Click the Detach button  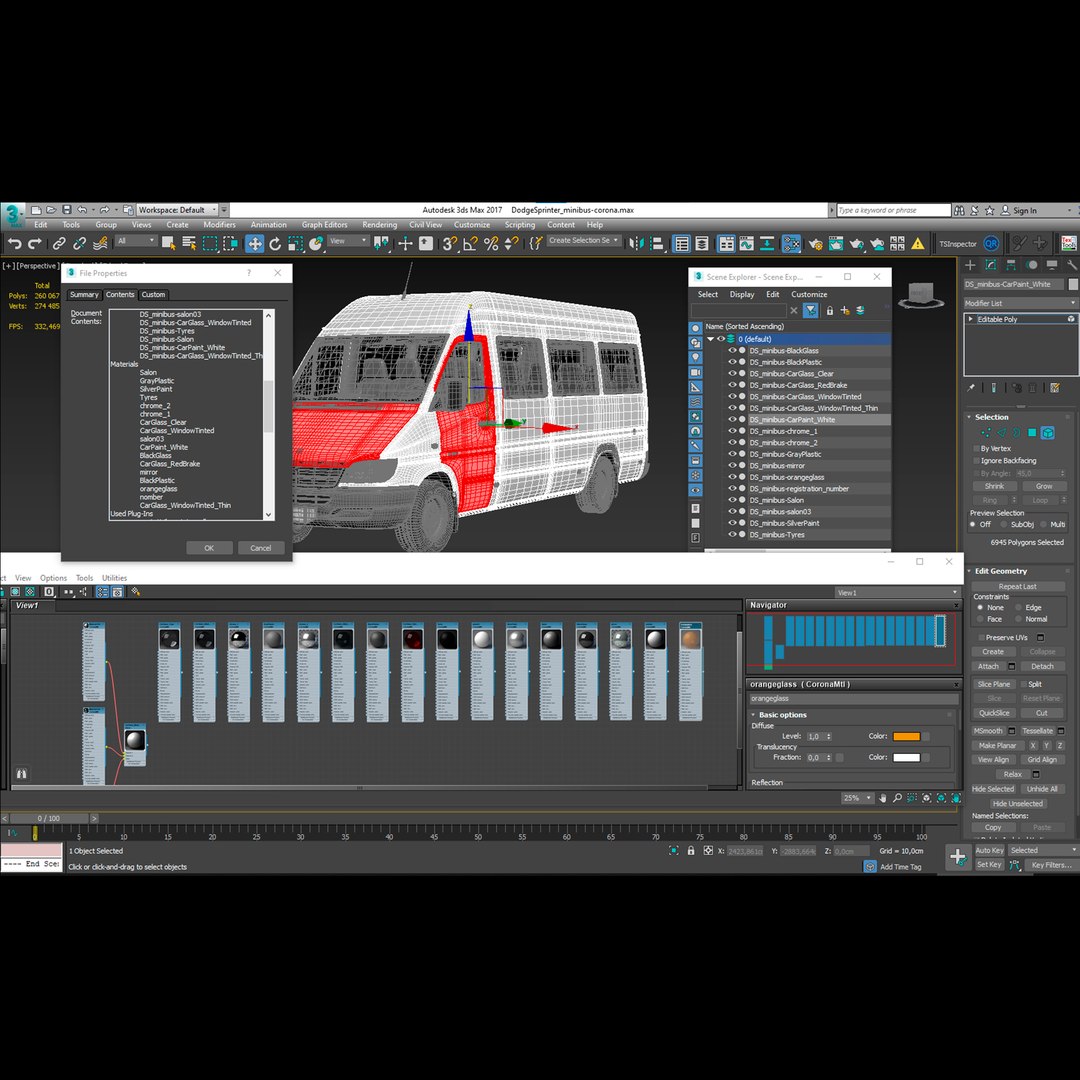pyautogui.click(x=1042, y=666)
